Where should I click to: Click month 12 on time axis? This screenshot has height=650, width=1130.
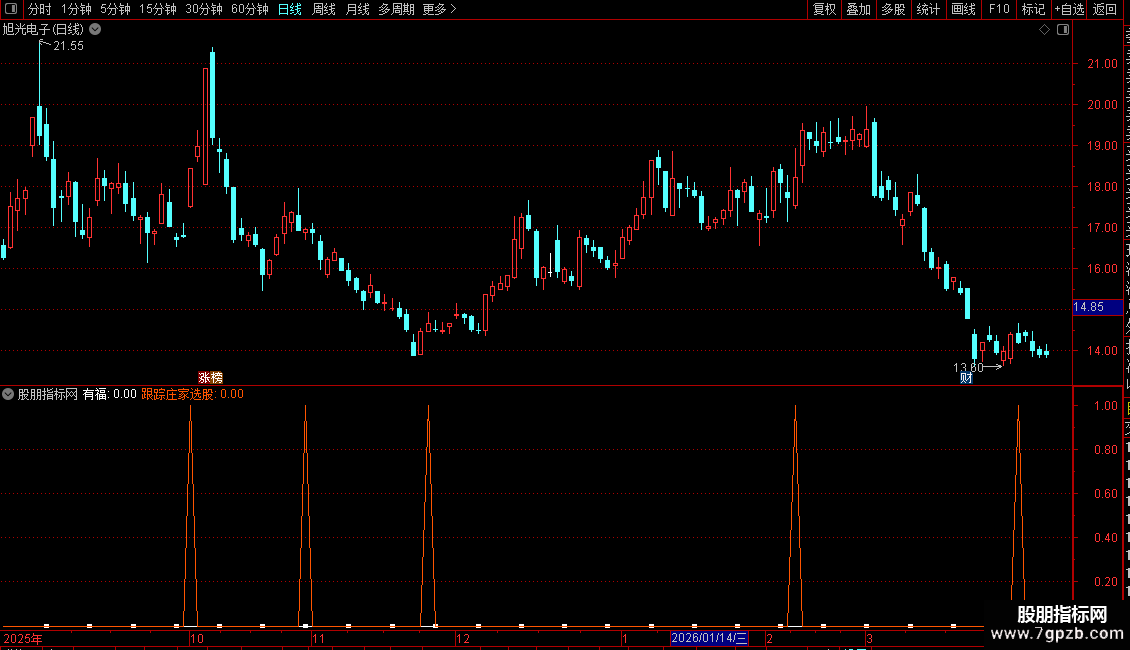click(463, 638)
